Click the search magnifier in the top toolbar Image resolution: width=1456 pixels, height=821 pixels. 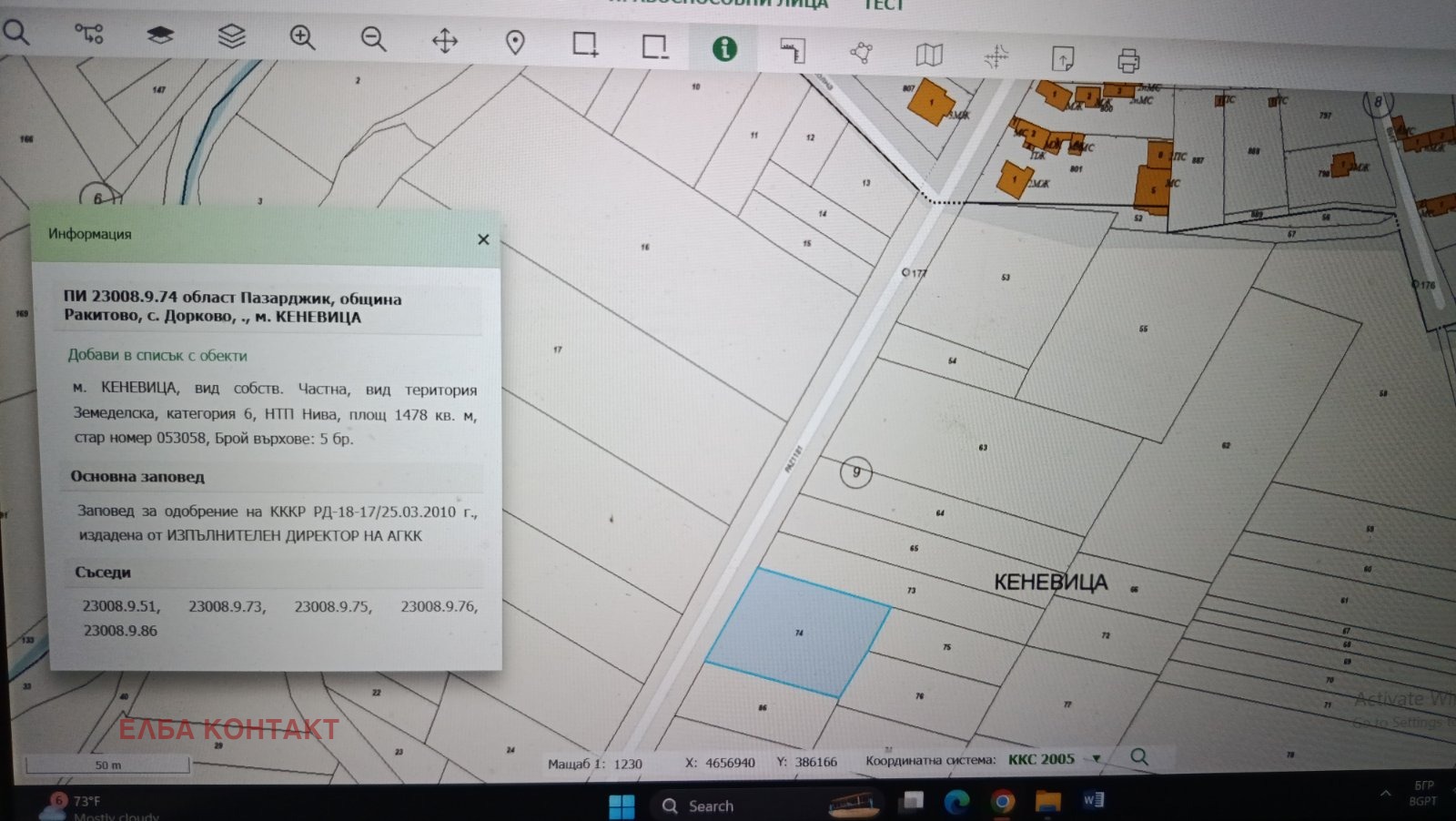16,33
